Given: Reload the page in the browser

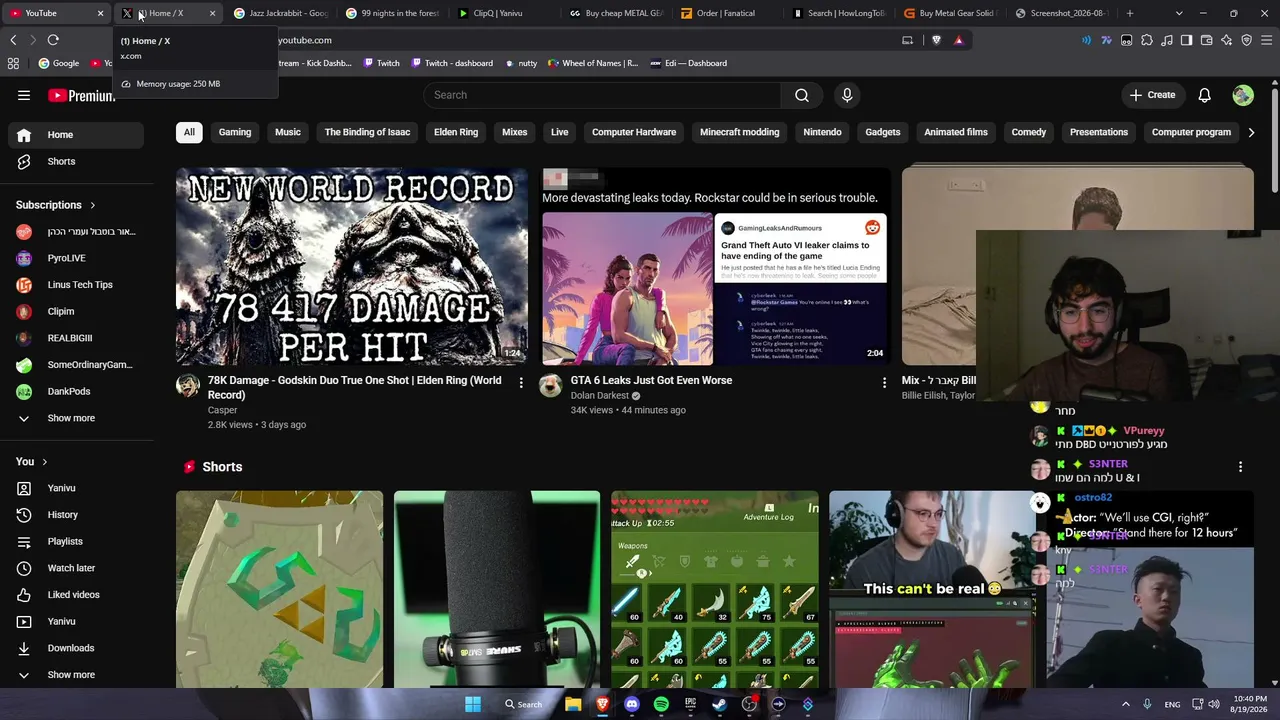Looking at the screenshot, I should pos(53,40).
